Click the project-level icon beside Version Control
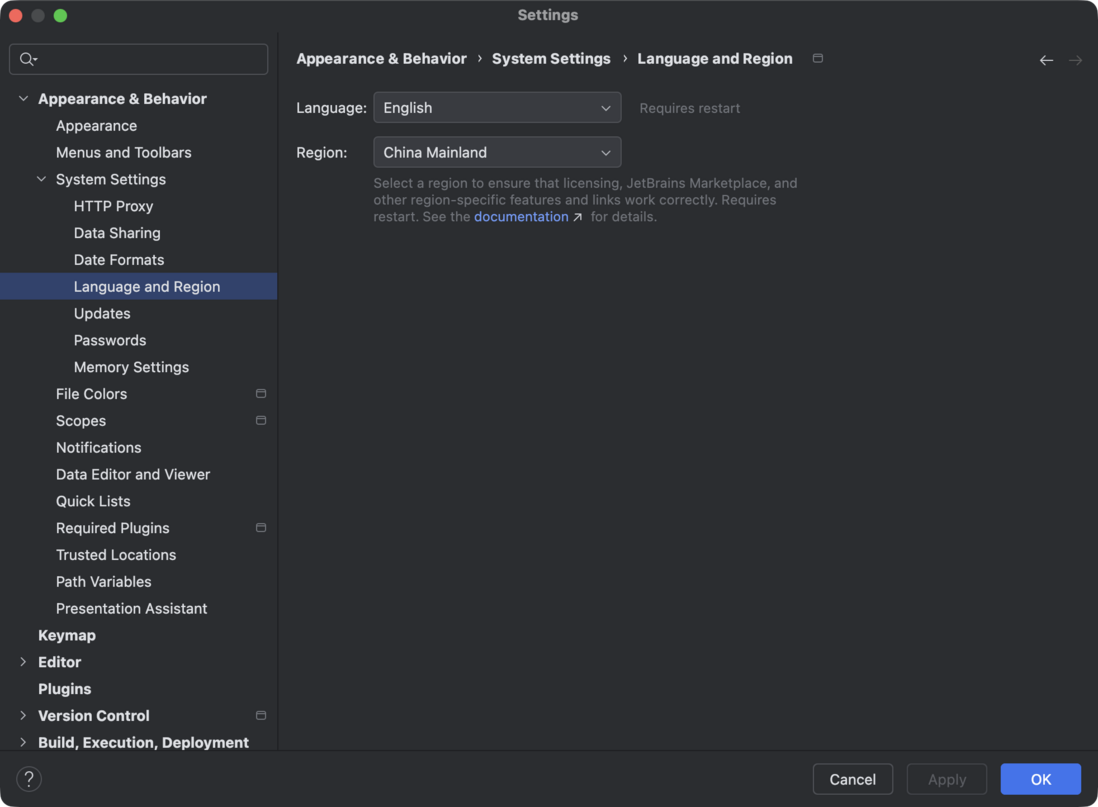The image size is (1098, 807). pos(261,716)
